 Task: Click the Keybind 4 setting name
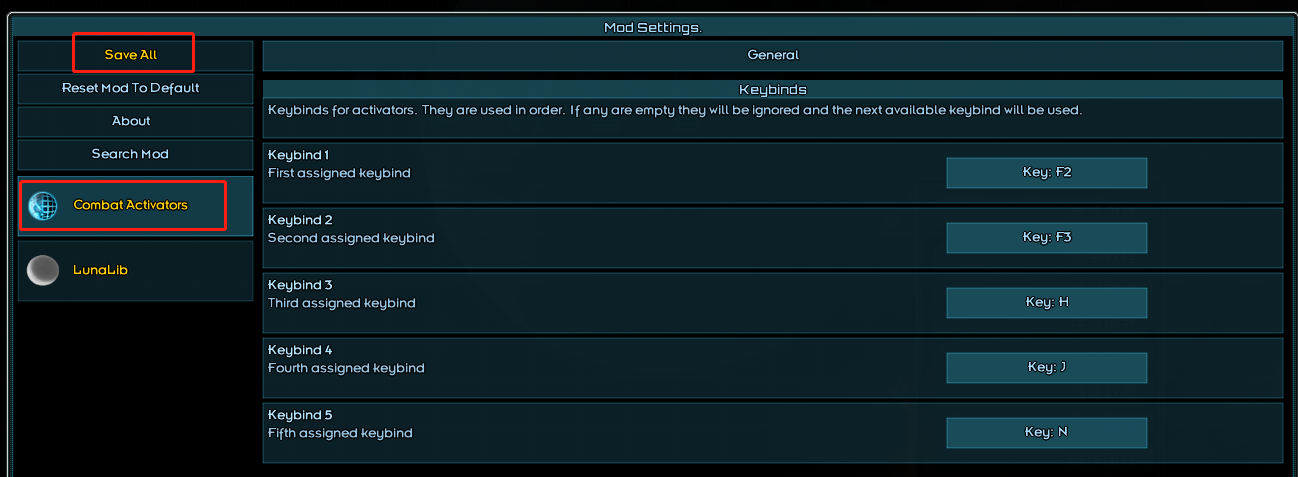300,350
